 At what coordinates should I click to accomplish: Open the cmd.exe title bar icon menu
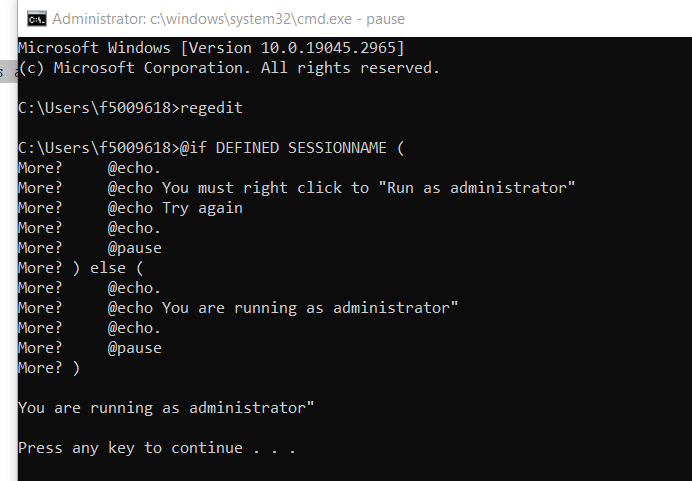pyautogui.click(x=37, y=19)
